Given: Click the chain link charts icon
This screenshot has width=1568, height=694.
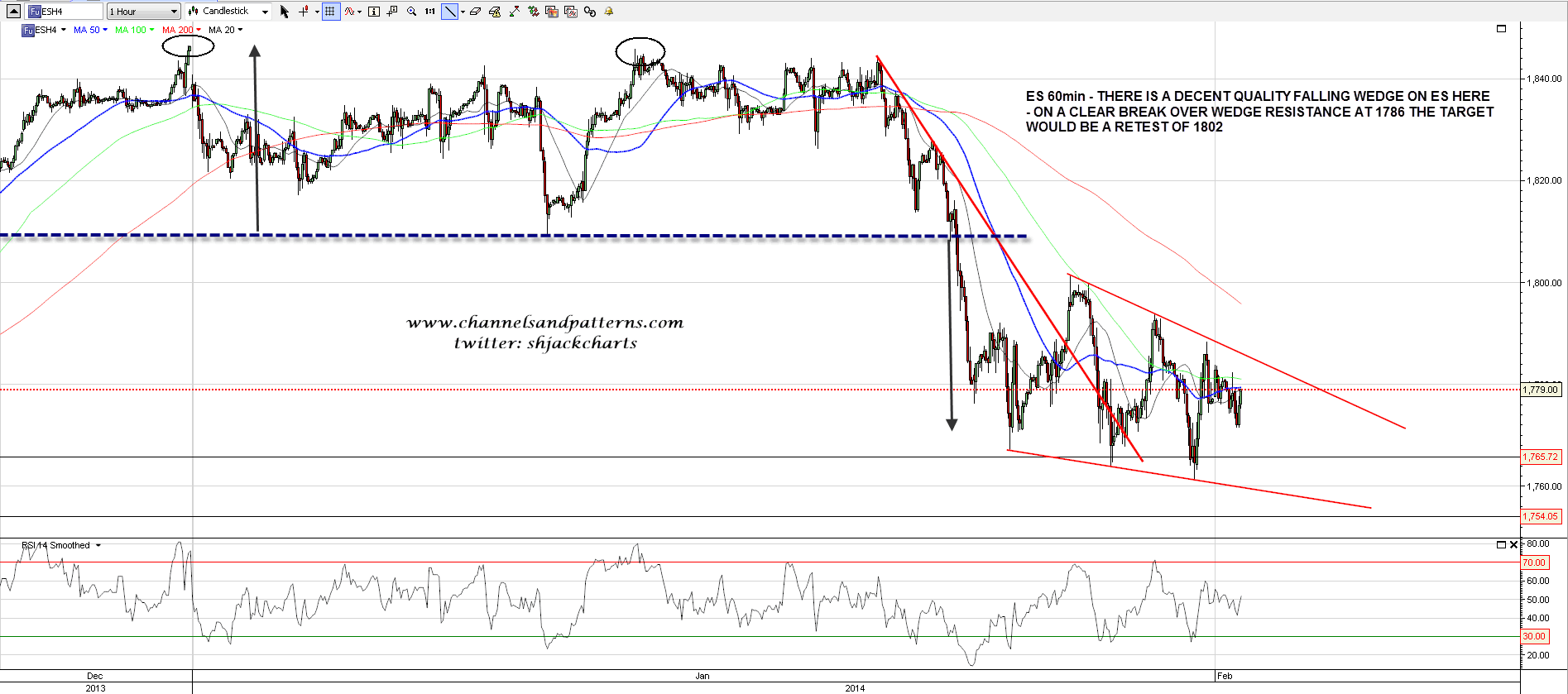Looking at the screenshot, I should tap(590, 12).
